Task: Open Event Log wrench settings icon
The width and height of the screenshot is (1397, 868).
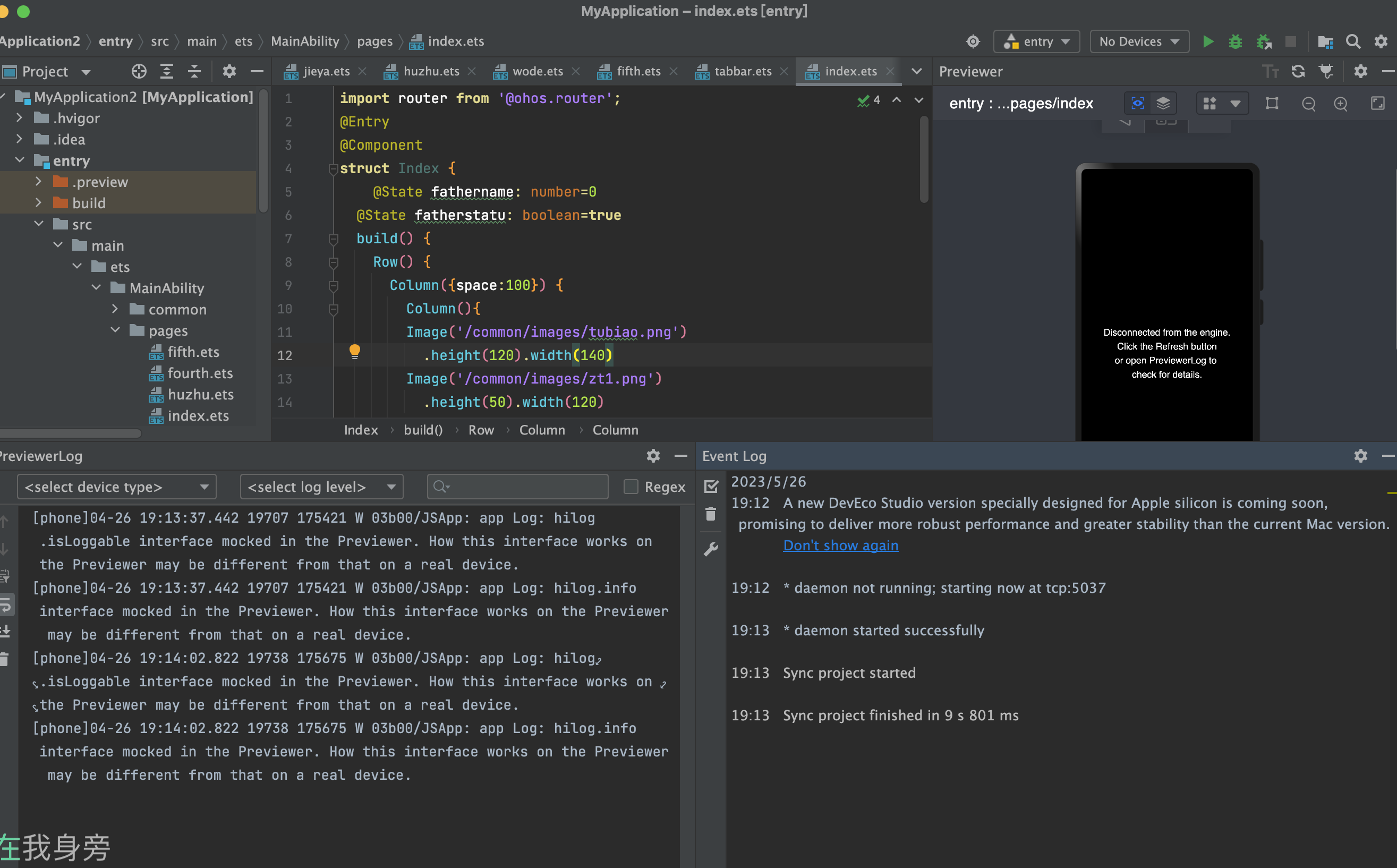Action: (x=711, y=549)
